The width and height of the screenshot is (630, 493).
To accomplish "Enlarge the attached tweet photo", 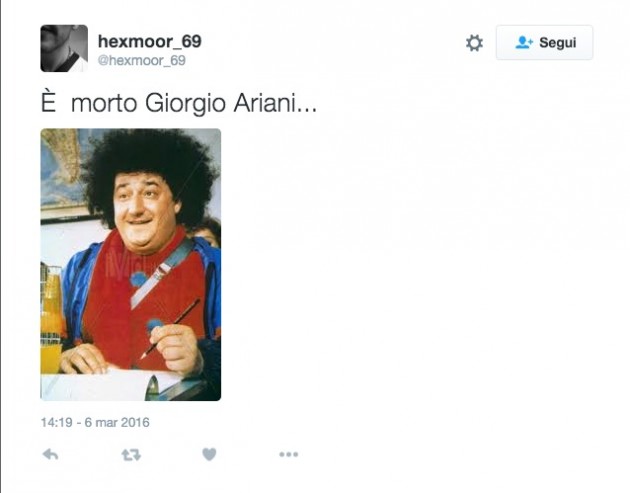I will coord(131,264).
